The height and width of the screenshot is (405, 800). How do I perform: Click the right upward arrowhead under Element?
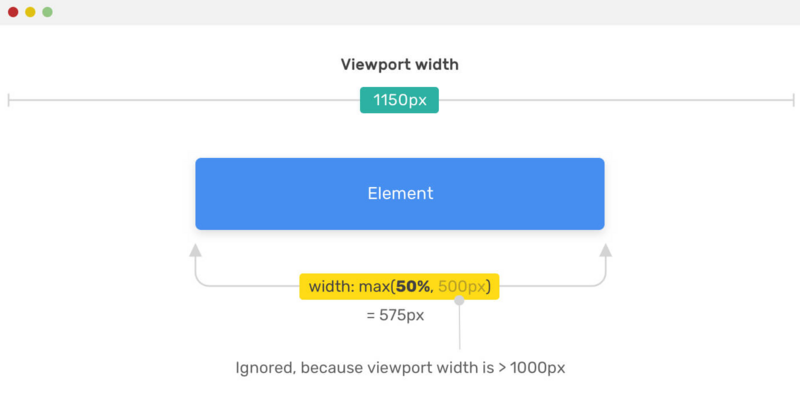click(604, 250)
